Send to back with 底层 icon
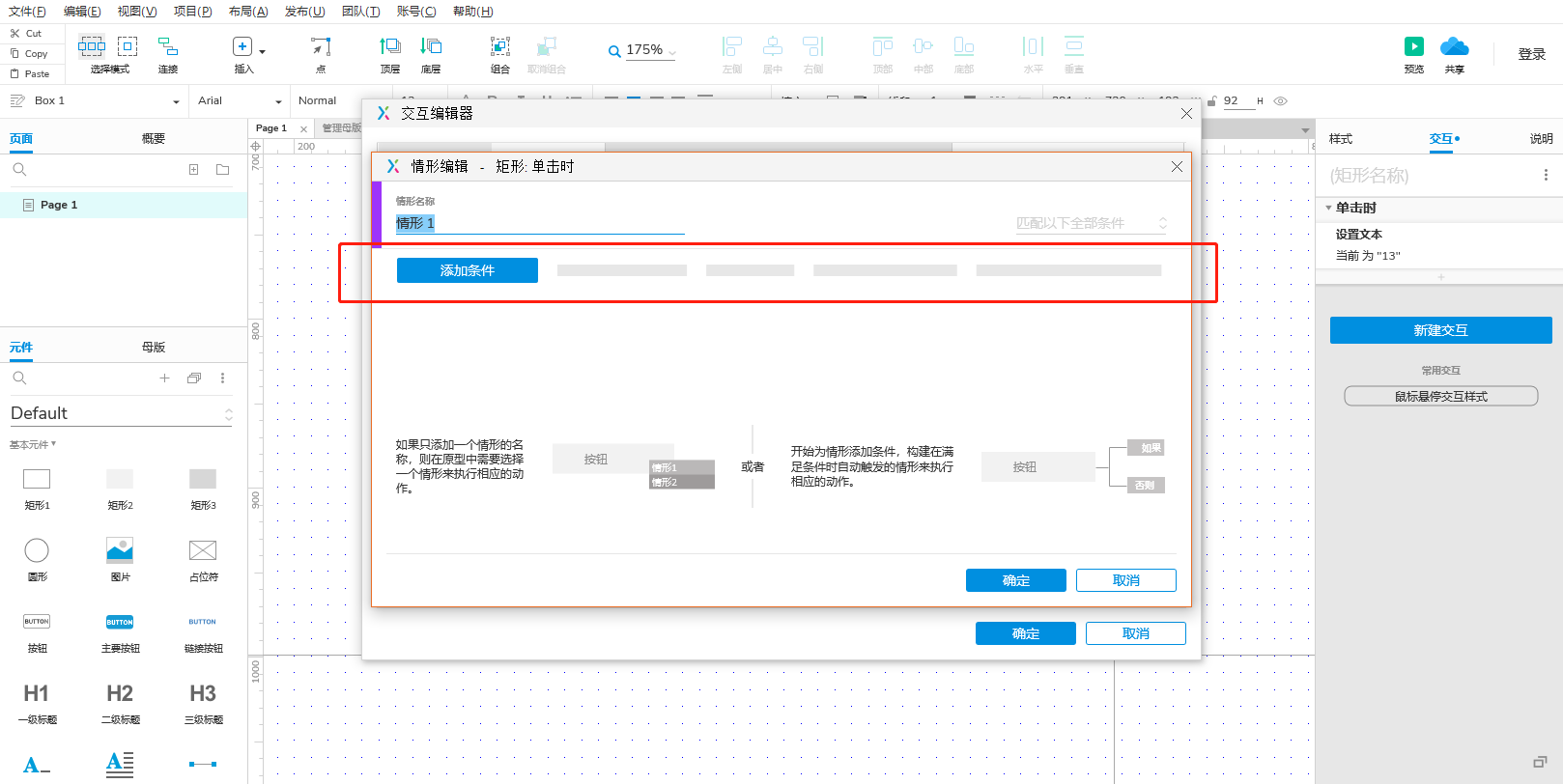 click(431, 46)
